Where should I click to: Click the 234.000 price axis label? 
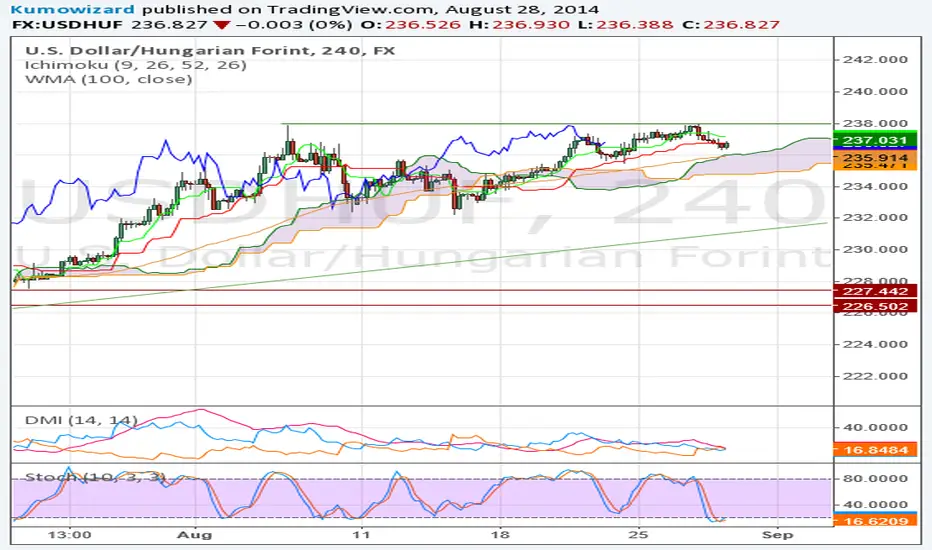pyautogui.click(x=876, y=186)
